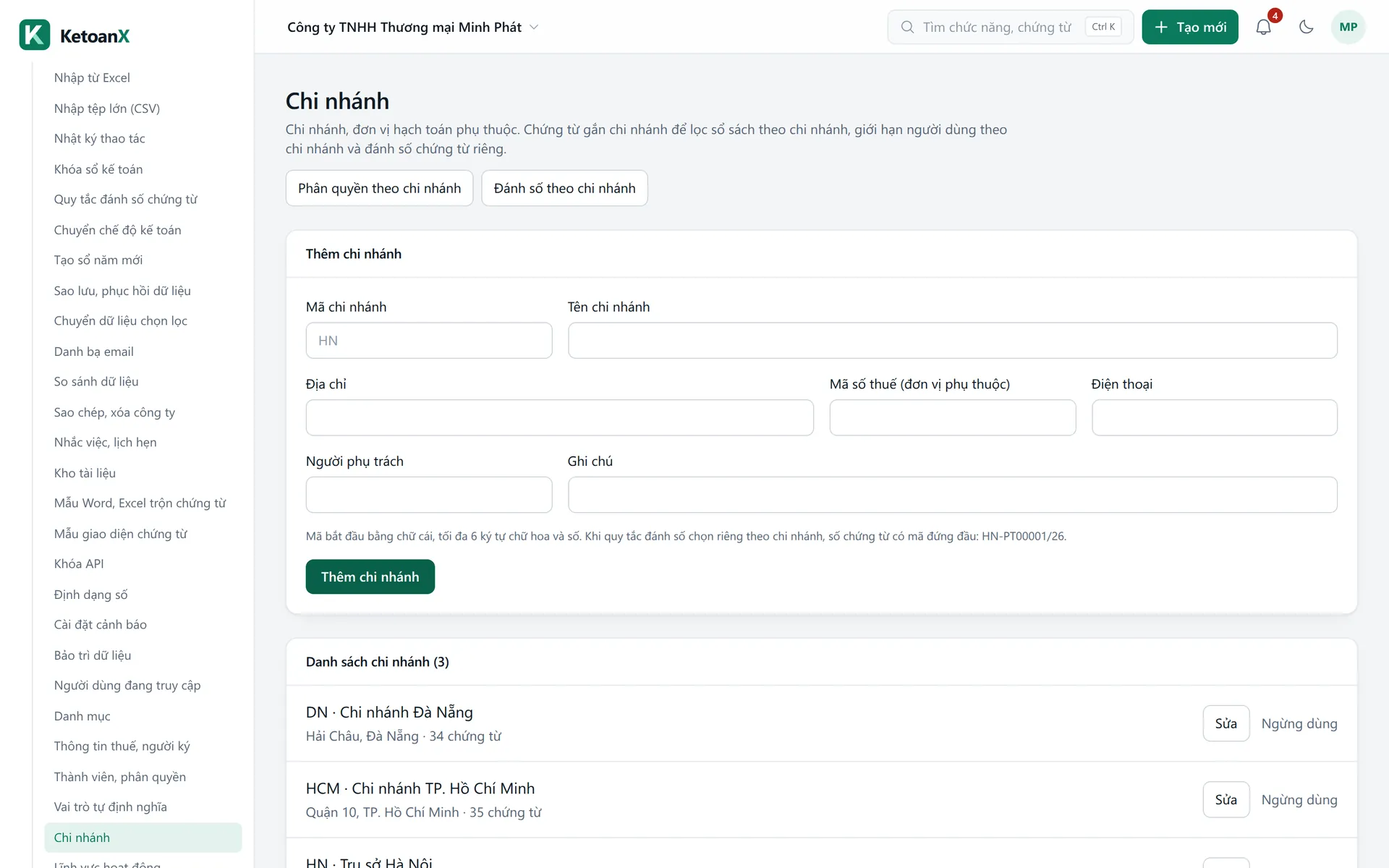Open Nhập từ Excel in sidebar
The image size is (1389, 868).
[x=143, y=77]
